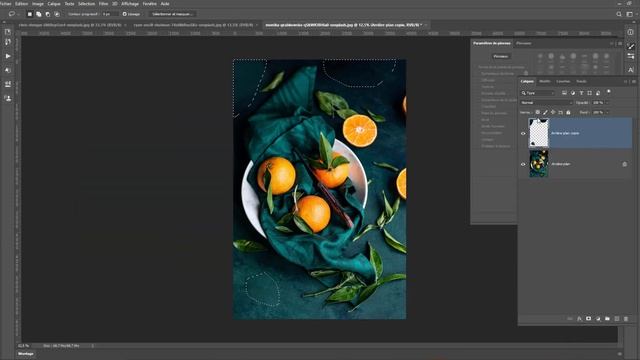Image resolution: width=640 pixels, height=360 pixels.
Task: Open the Calque menu
Action: (x=54, y=4)
